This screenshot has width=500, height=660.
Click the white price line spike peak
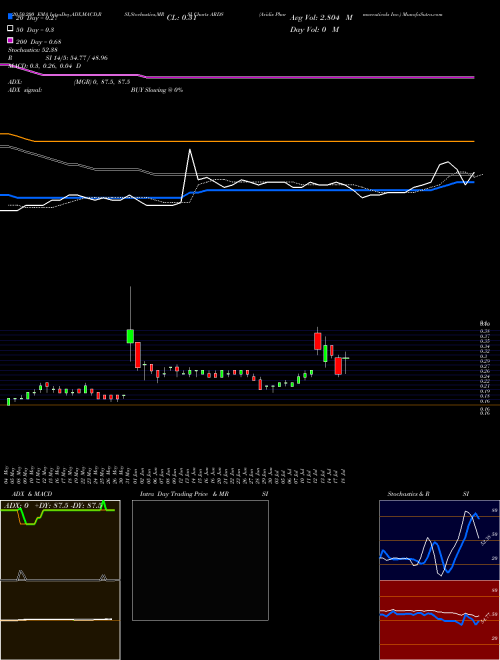[190, 150]
